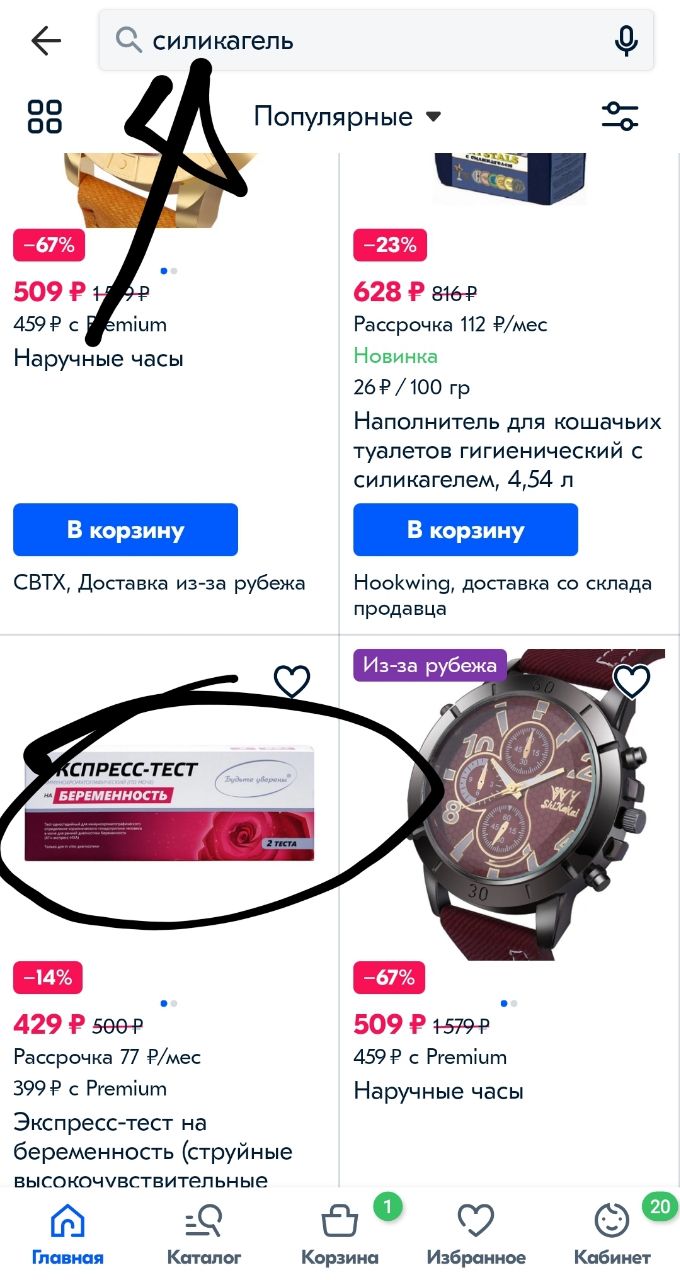Viewport: 680px width, 1280px height.
Task: Switch to grid layout view icon
Action: pyautogui.click(x=45, y=116)
